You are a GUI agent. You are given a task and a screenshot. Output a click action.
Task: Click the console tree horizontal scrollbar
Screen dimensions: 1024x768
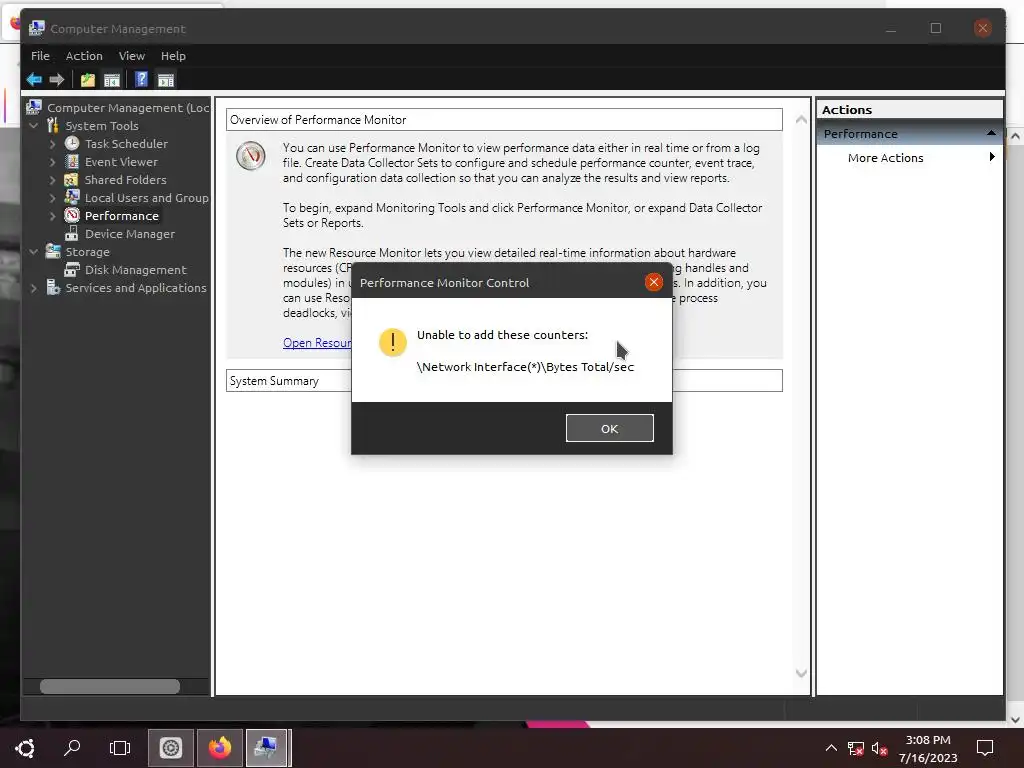(110, 686)
